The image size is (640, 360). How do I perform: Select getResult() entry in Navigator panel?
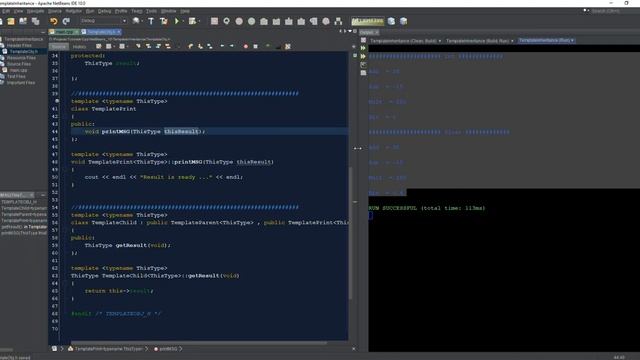coord(24,227)
